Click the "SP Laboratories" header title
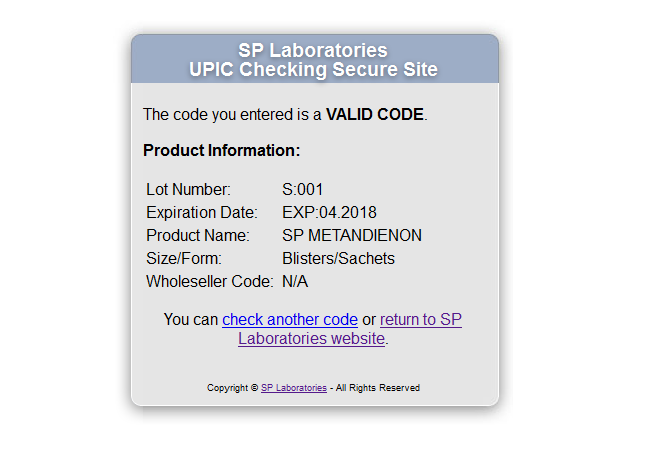This screenshot has width=652, height=470. pos(313,51)
